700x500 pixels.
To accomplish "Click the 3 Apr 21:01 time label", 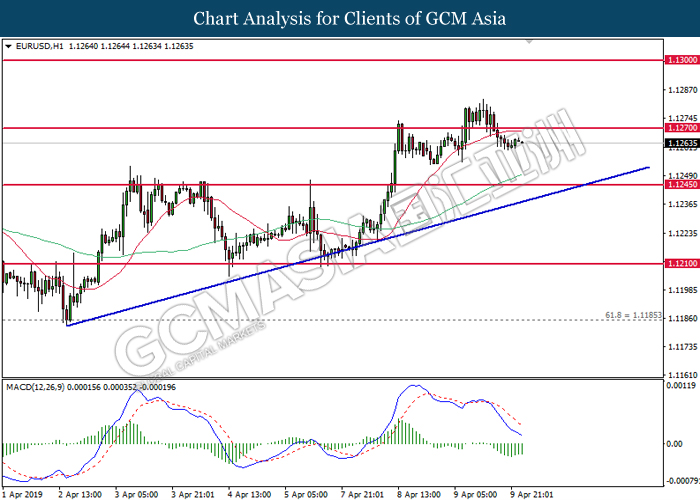I will tap(193, 494).
